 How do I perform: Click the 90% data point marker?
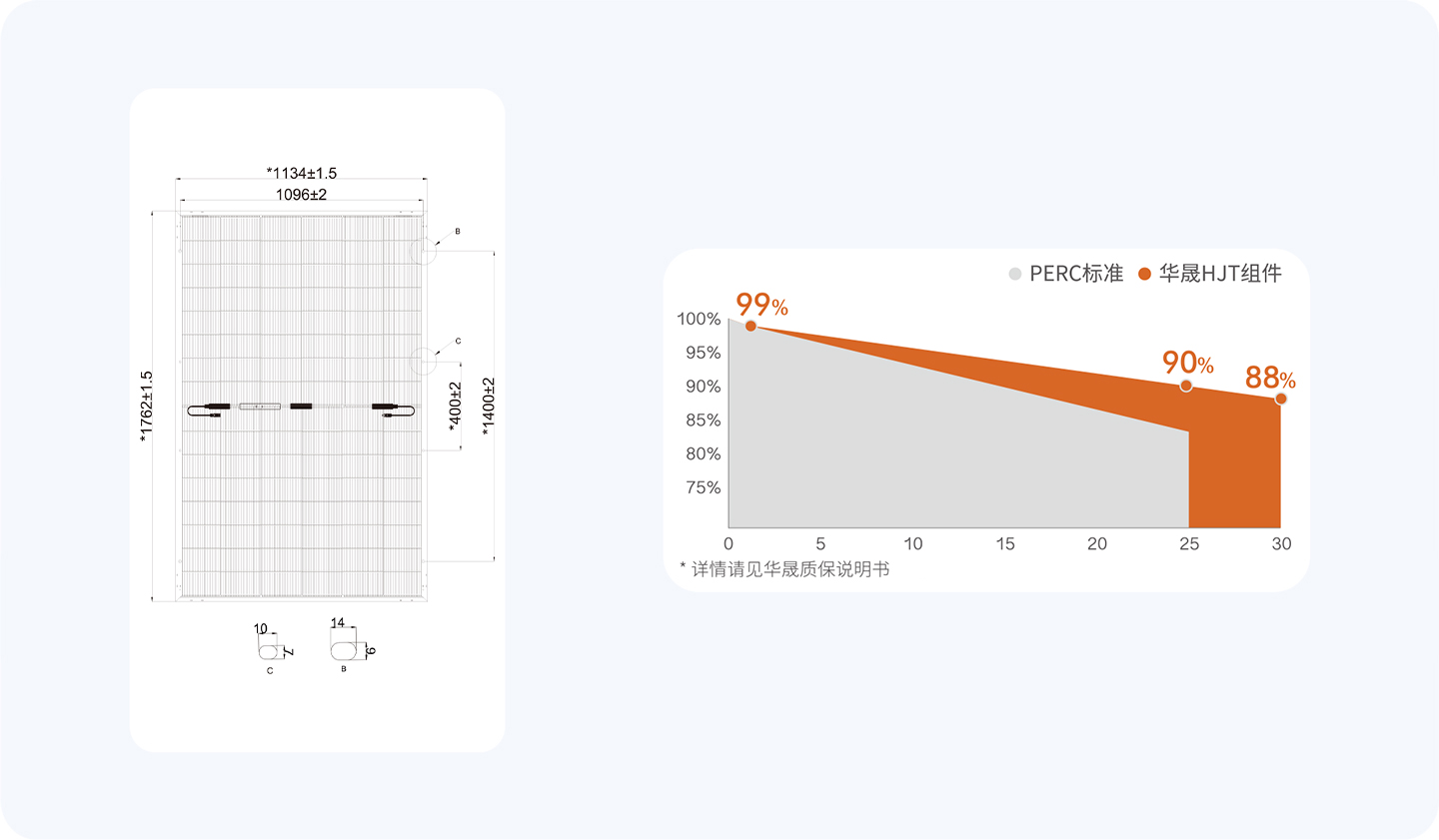click(1186, 386)
